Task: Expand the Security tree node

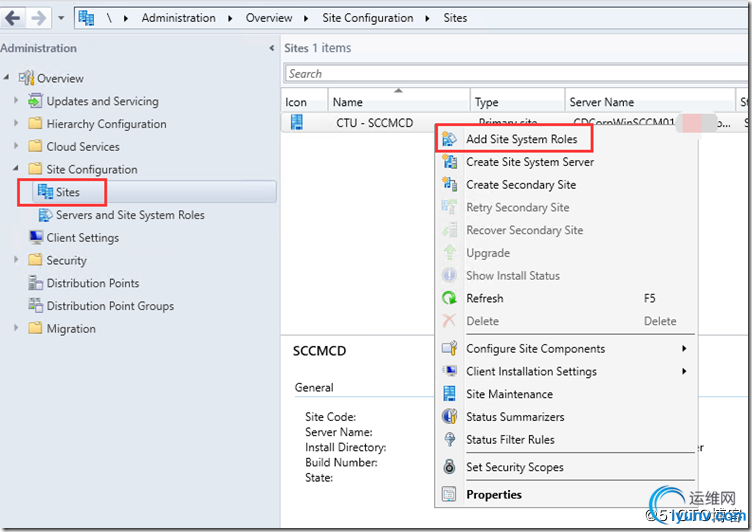Action: [16, 260]
